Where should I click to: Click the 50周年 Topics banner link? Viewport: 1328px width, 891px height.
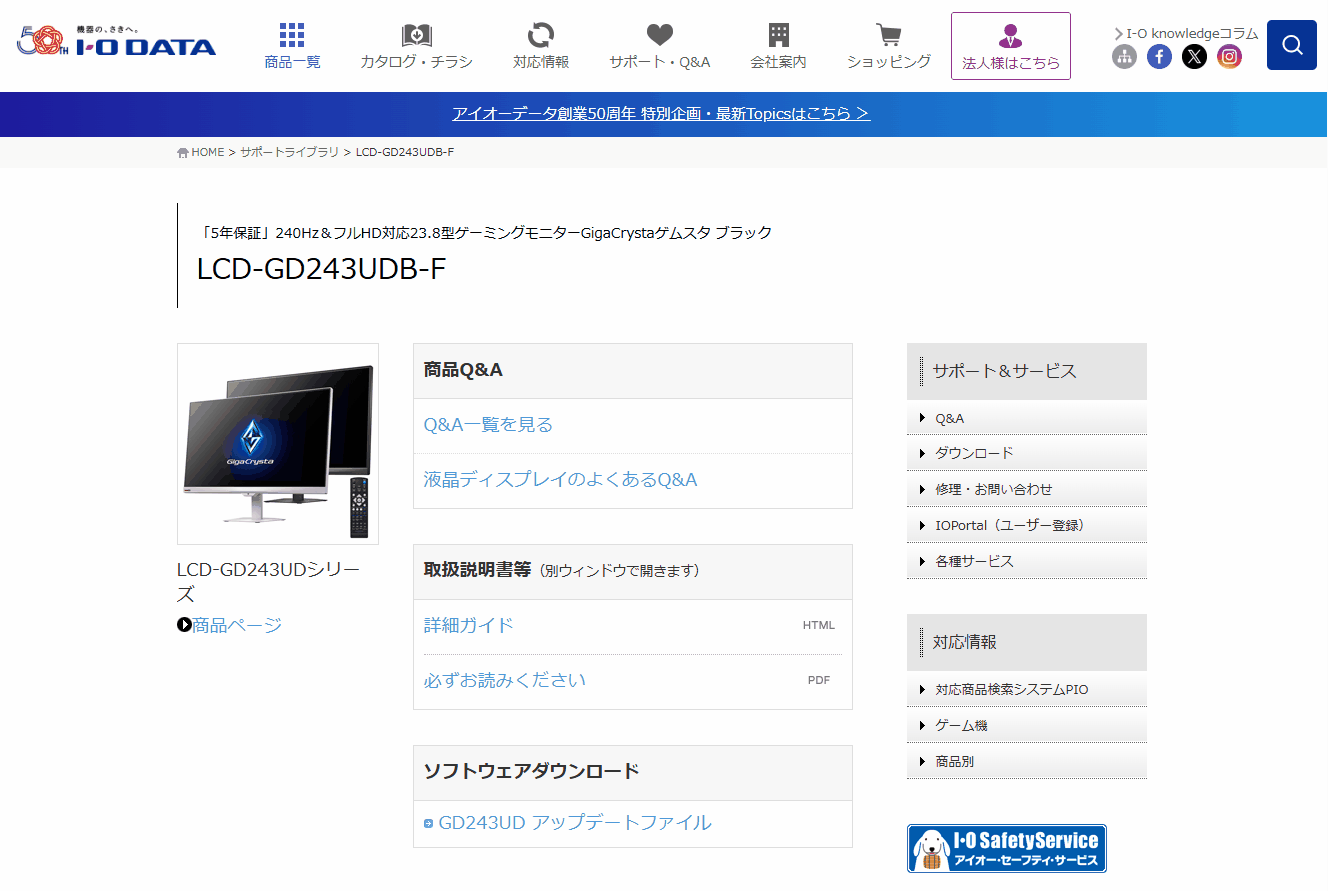(661, 114)
